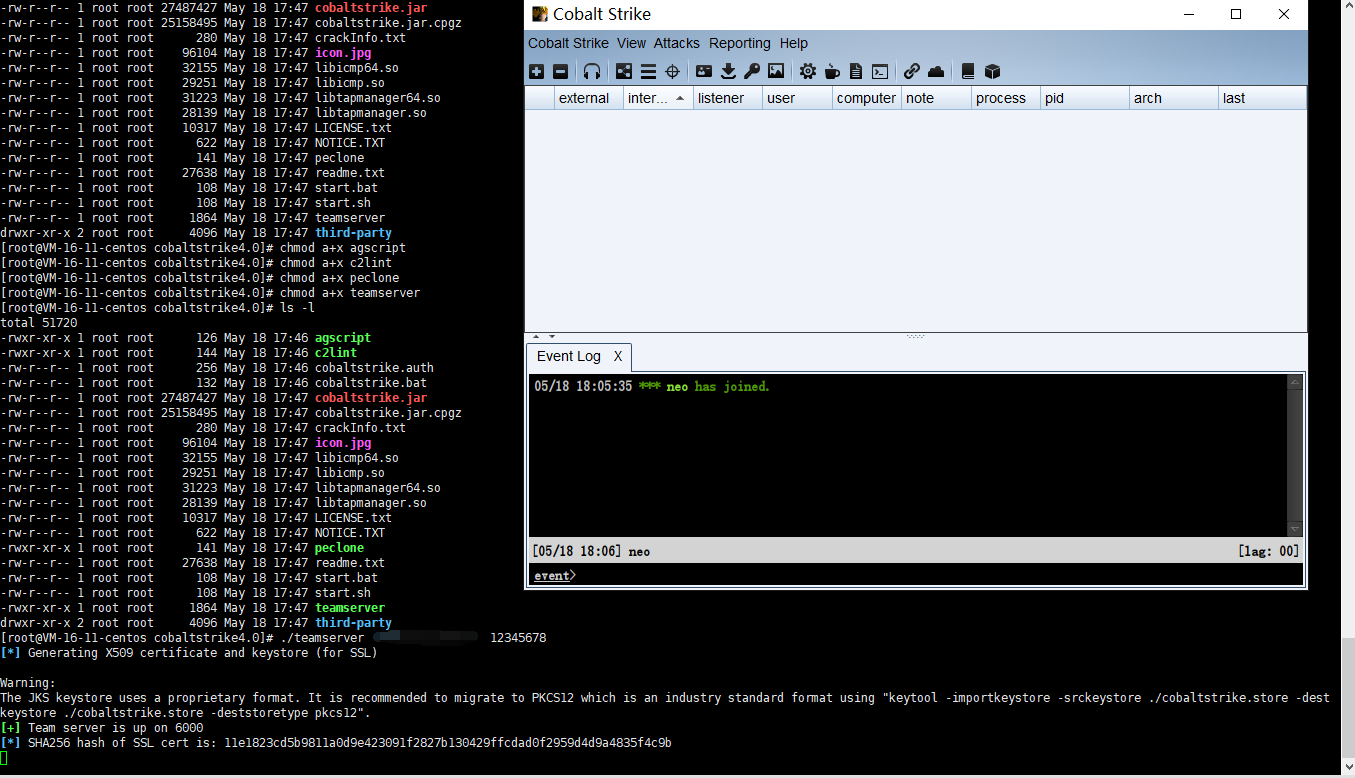Open the Downloaded Files icon

728,71
